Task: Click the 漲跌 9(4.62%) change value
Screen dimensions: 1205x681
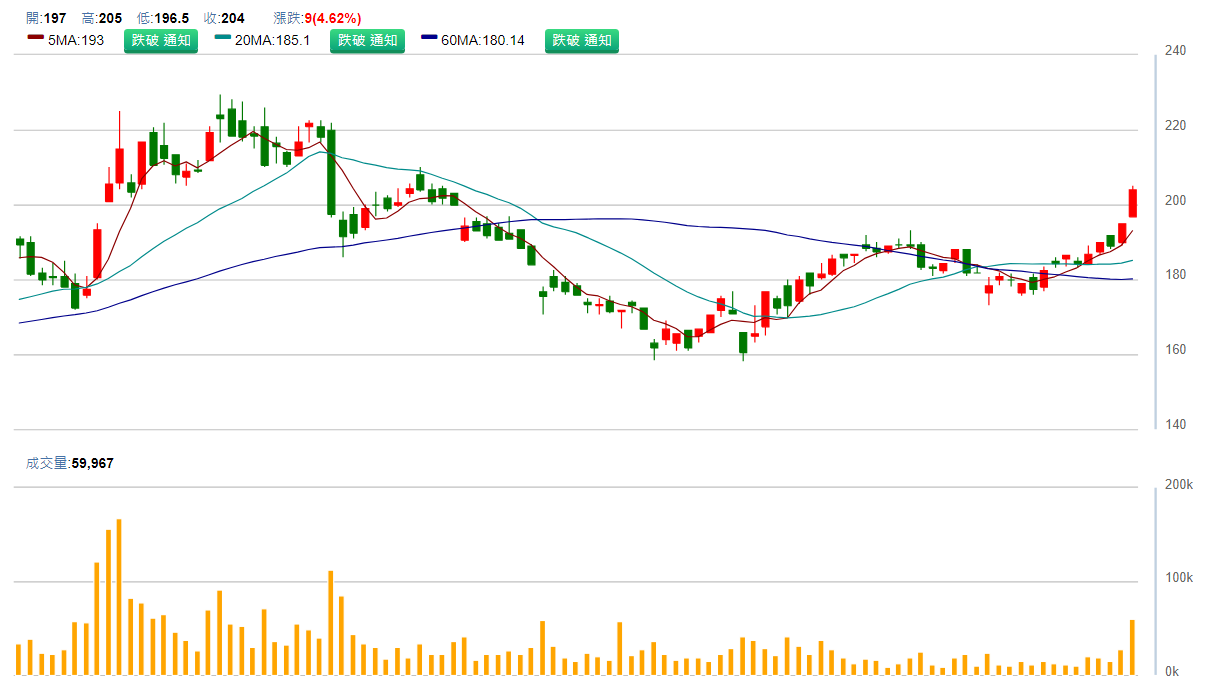Action: (317, 18)
